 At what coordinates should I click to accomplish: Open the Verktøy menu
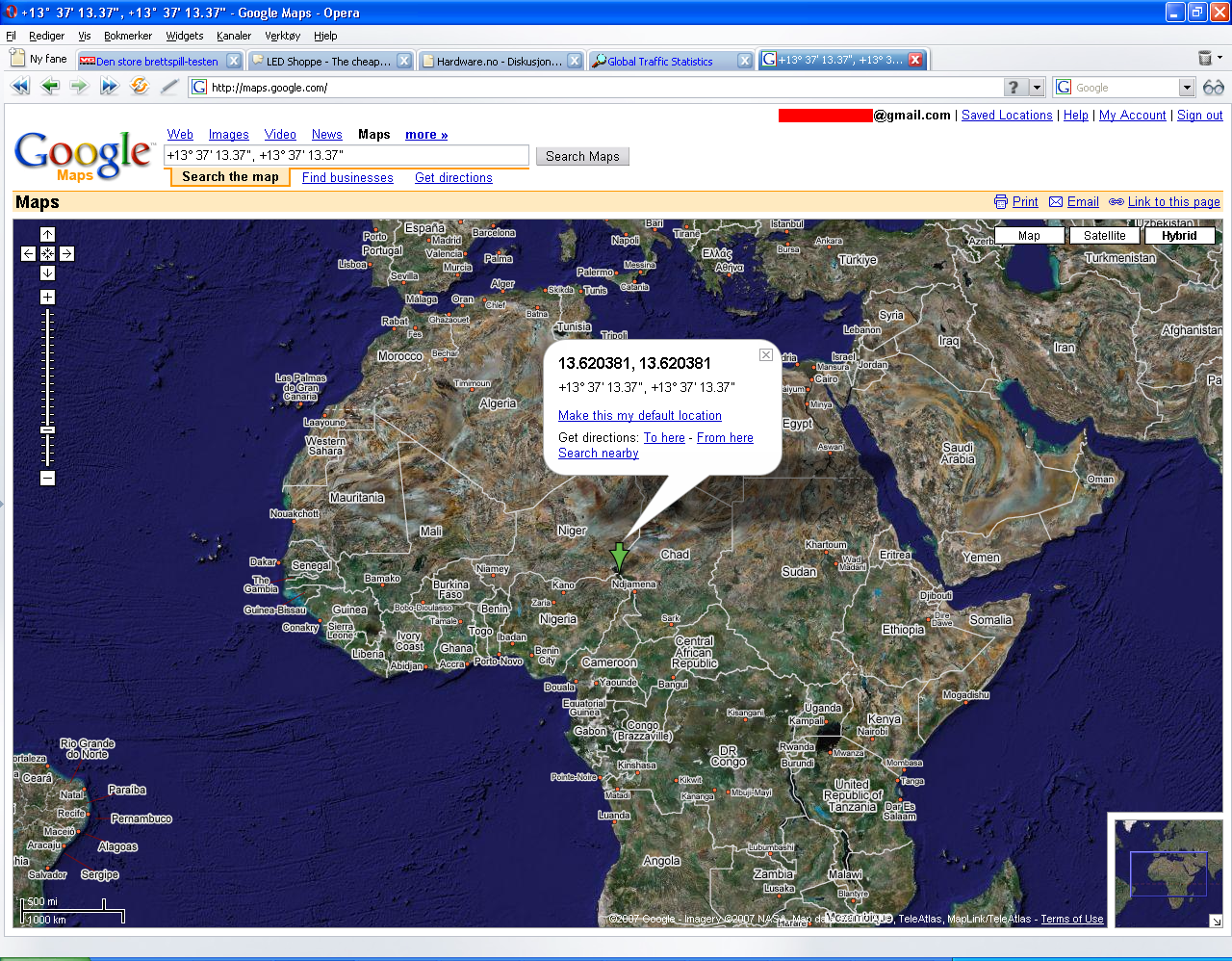[x=282, y=36]
